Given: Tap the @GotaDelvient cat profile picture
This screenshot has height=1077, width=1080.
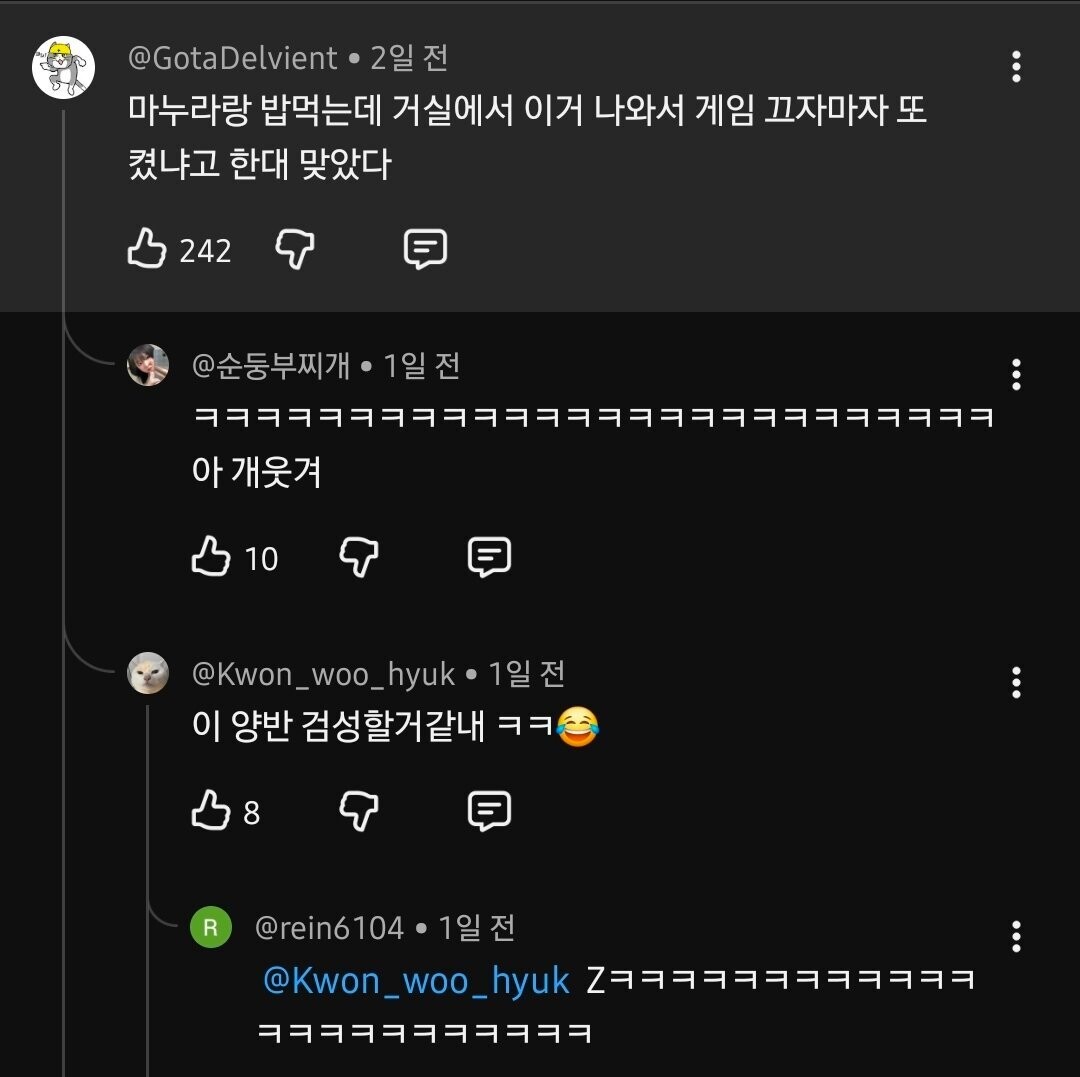Looking at the screenshot, I should [x=63, y=67].
